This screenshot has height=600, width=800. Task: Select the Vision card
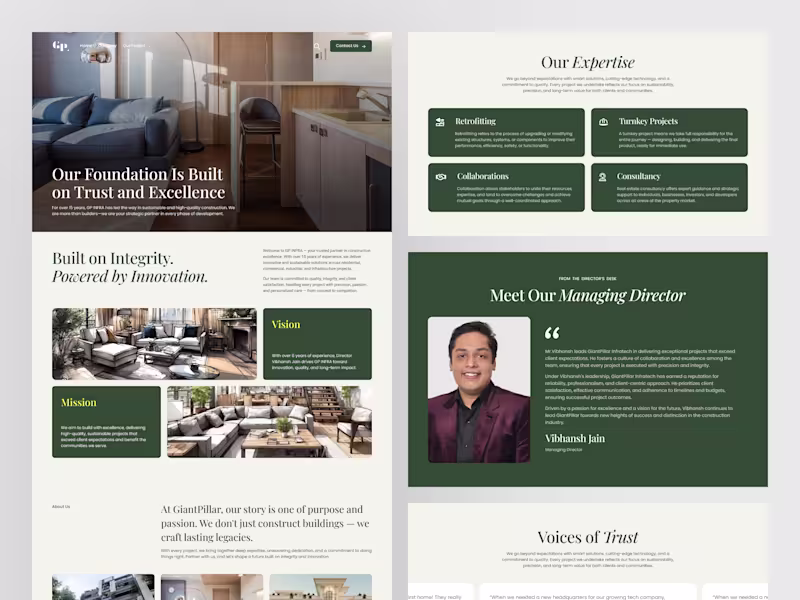(x=317, y=344)
